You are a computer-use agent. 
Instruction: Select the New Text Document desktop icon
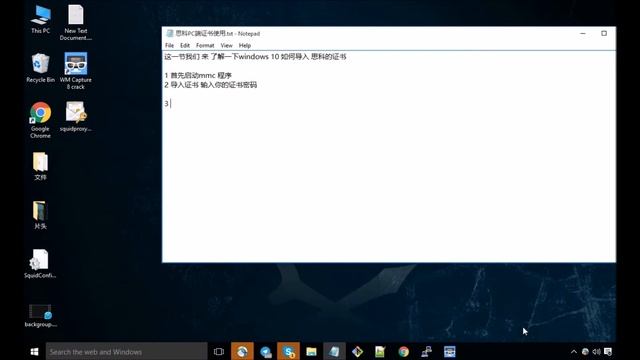coord(76,22)
